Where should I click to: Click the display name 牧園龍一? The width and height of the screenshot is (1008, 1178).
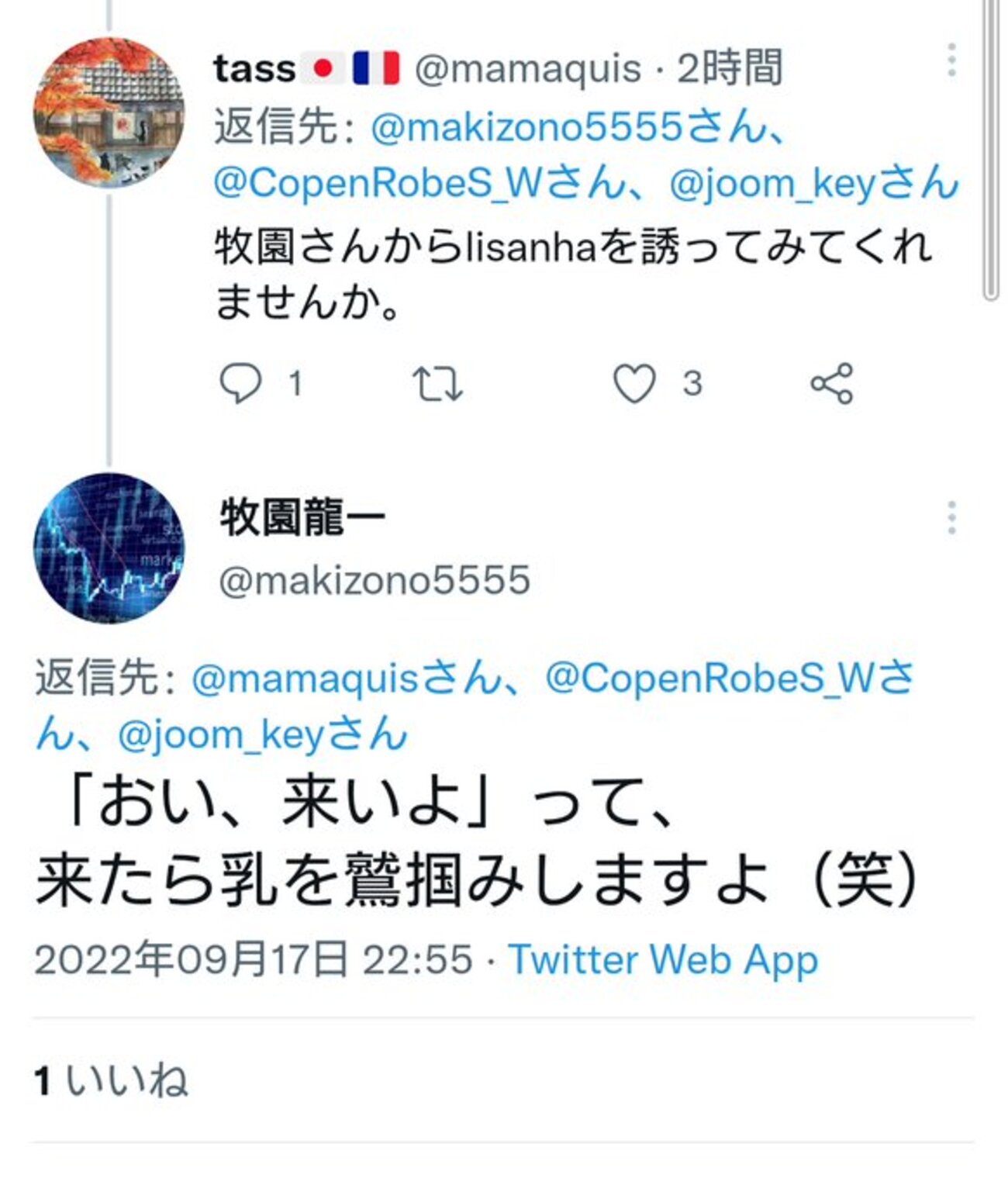coord(302,517)
